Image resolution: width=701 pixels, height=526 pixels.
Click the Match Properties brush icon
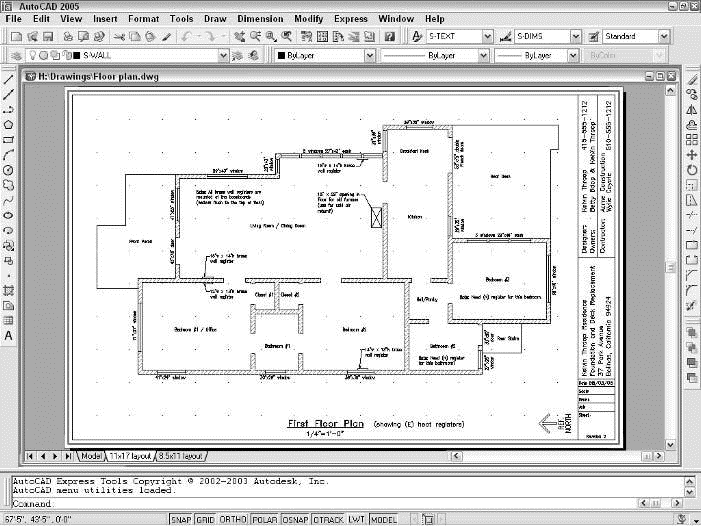(166, 37)
